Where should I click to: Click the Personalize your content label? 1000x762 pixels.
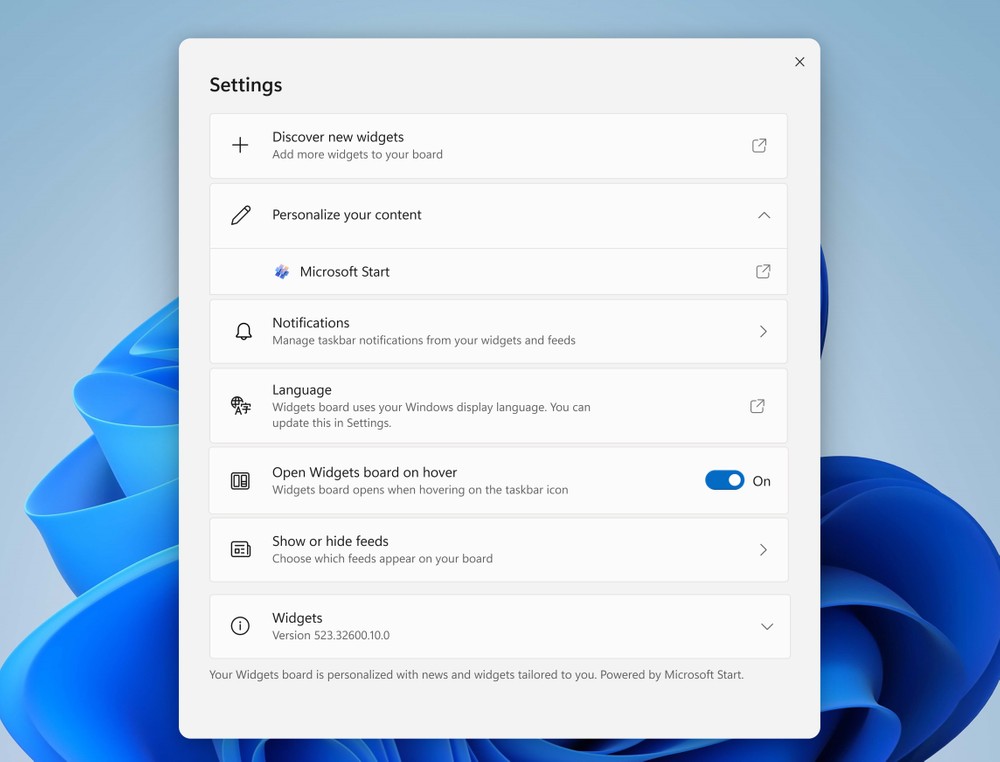347,215
